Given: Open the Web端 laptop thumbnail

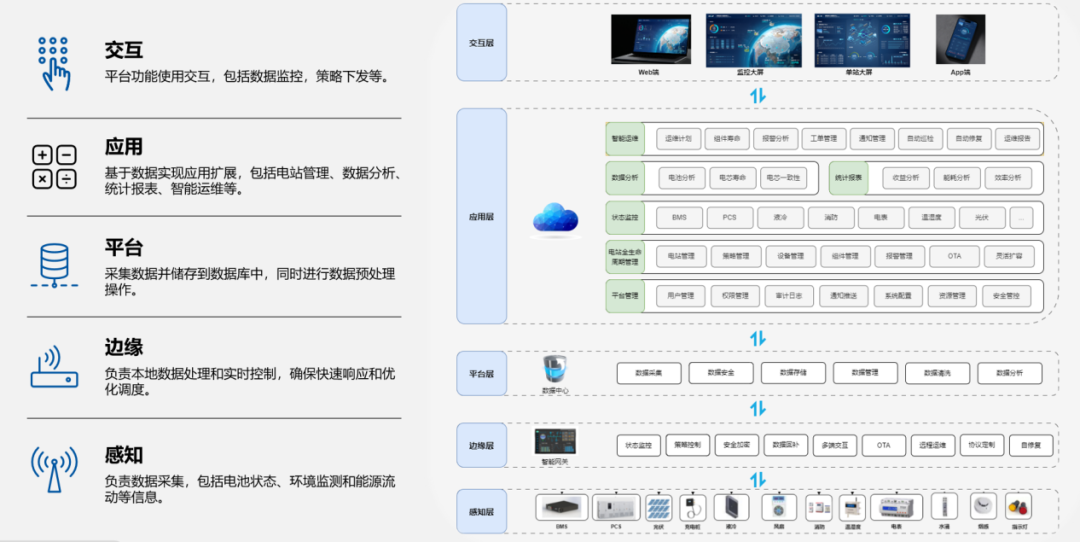Looking at the screenshot, I should (x=651, y=39).
